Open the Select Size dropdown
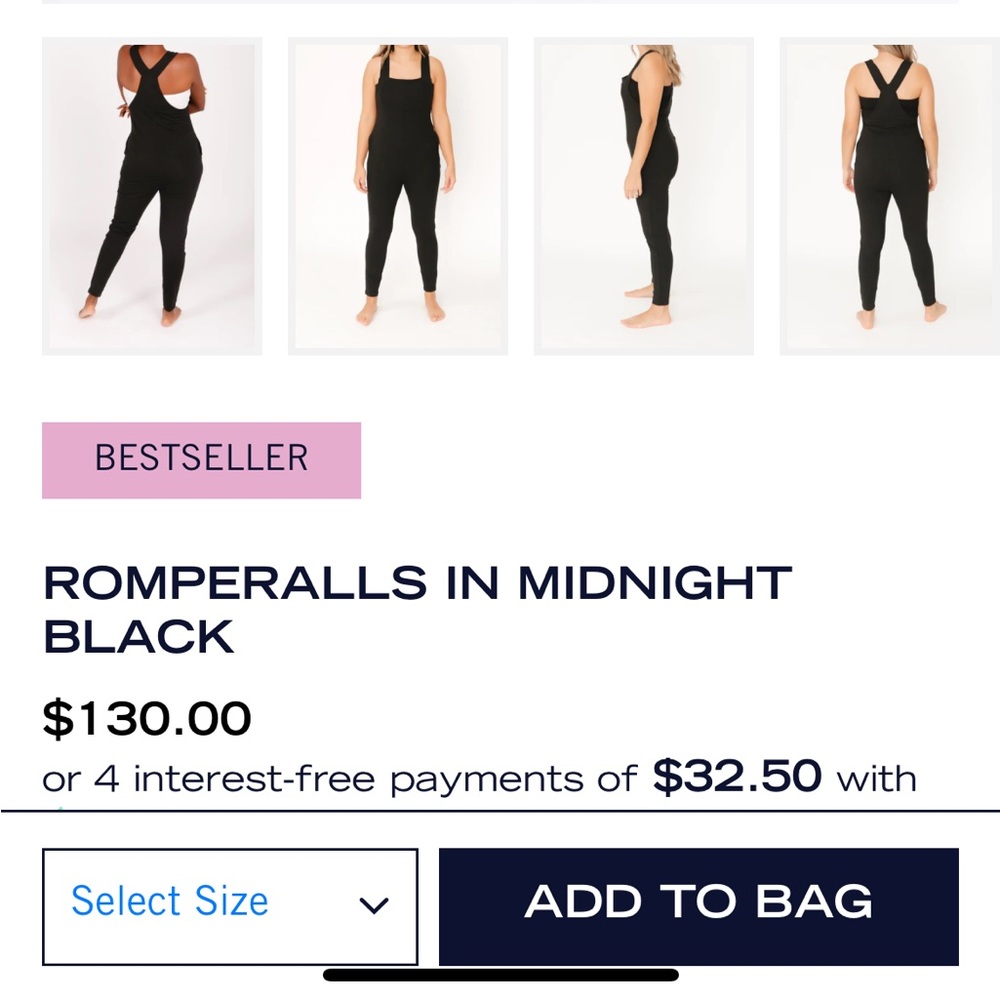This screenshot has height=1000, width=1000. (230, 906)
